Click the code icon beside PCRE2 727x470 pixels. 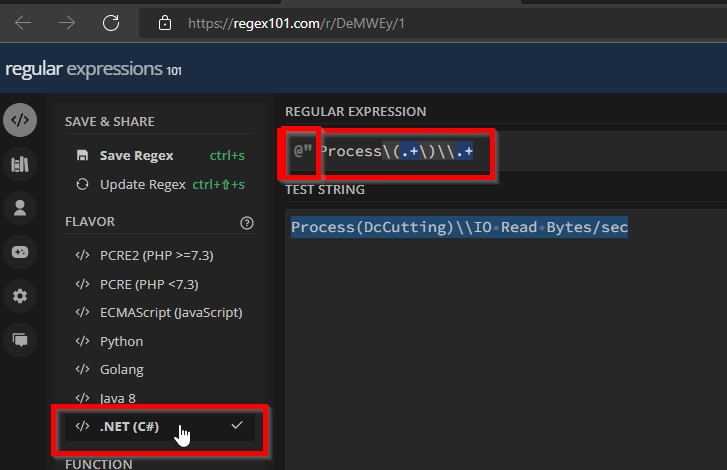click(x=83, y=255)
